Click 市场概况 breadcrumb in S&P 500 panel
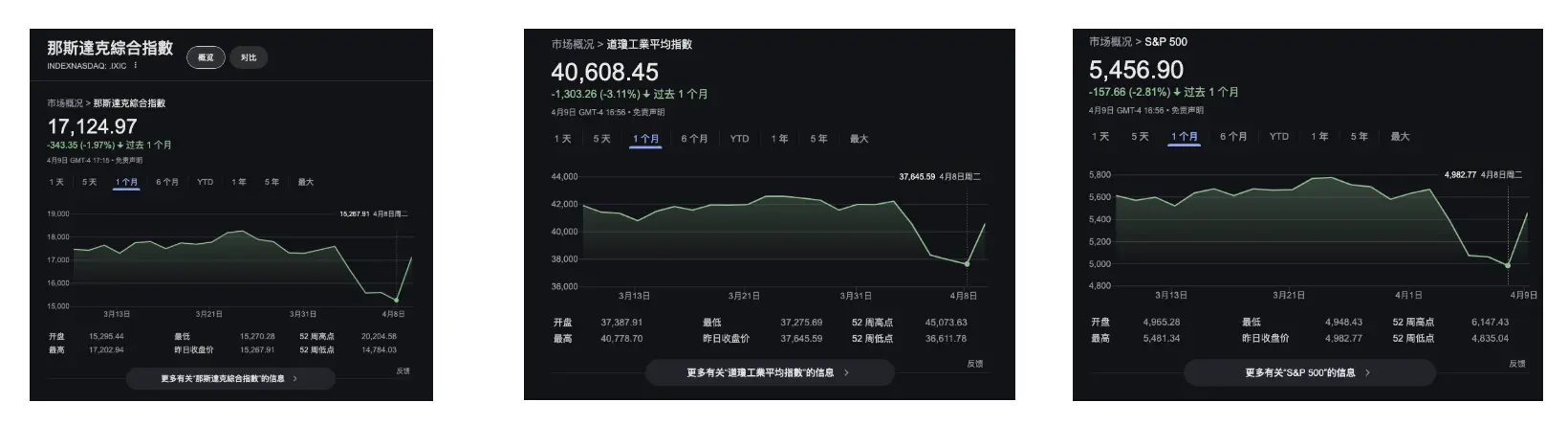This screenshot has width=1568, height=425. [x=1110, y=42]
